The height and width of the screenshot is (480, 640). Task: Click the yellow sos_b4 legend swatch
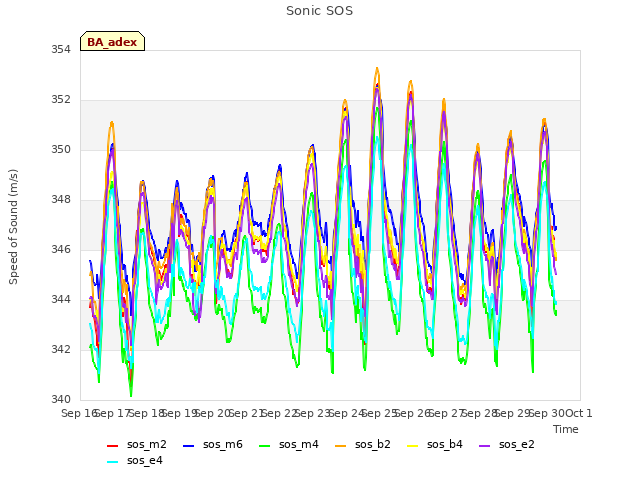tap(413, 446)
